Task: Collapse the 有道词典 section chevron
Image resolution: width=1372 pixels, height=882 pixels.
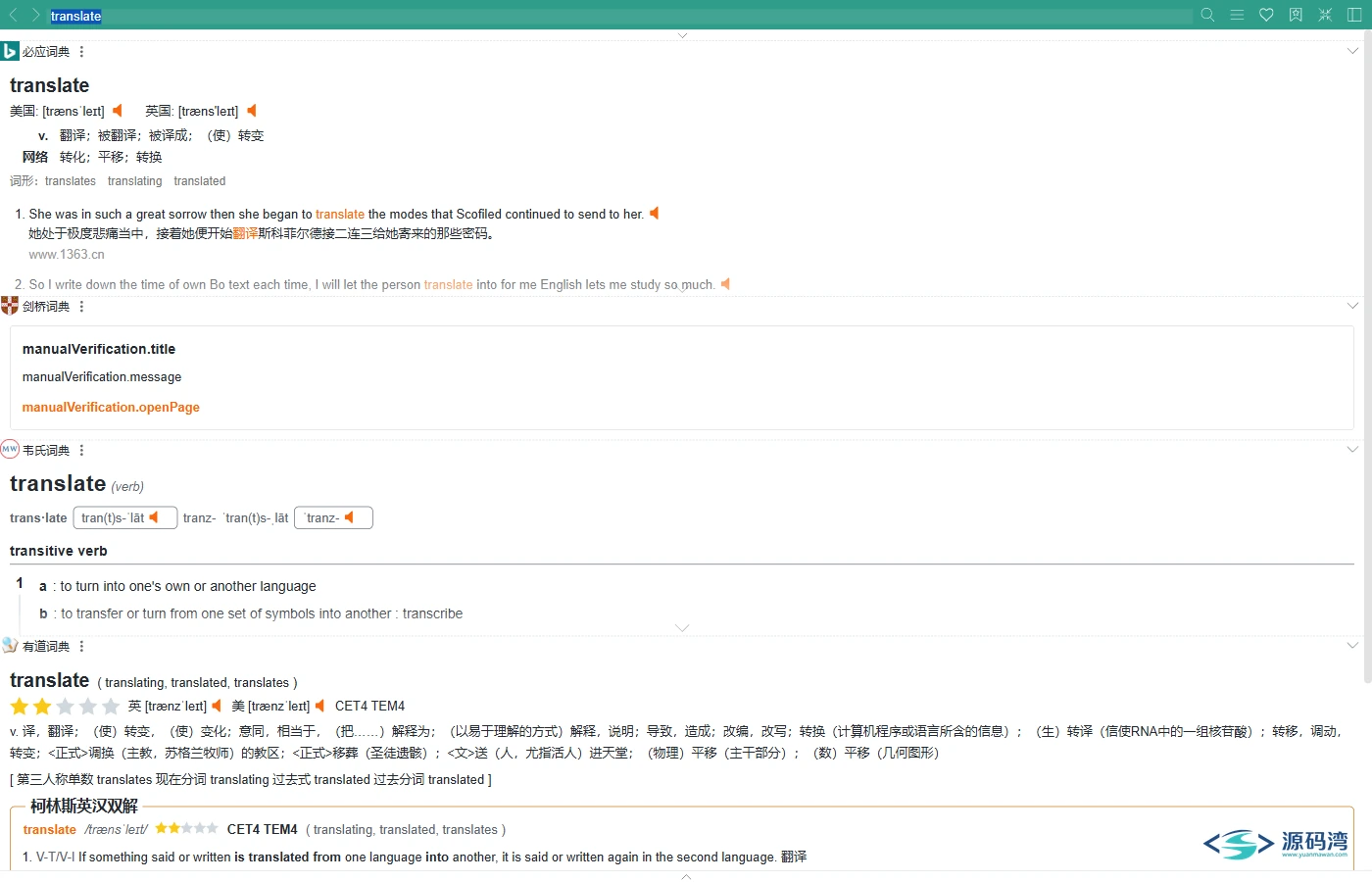Action: click(x=1352, y=646)
